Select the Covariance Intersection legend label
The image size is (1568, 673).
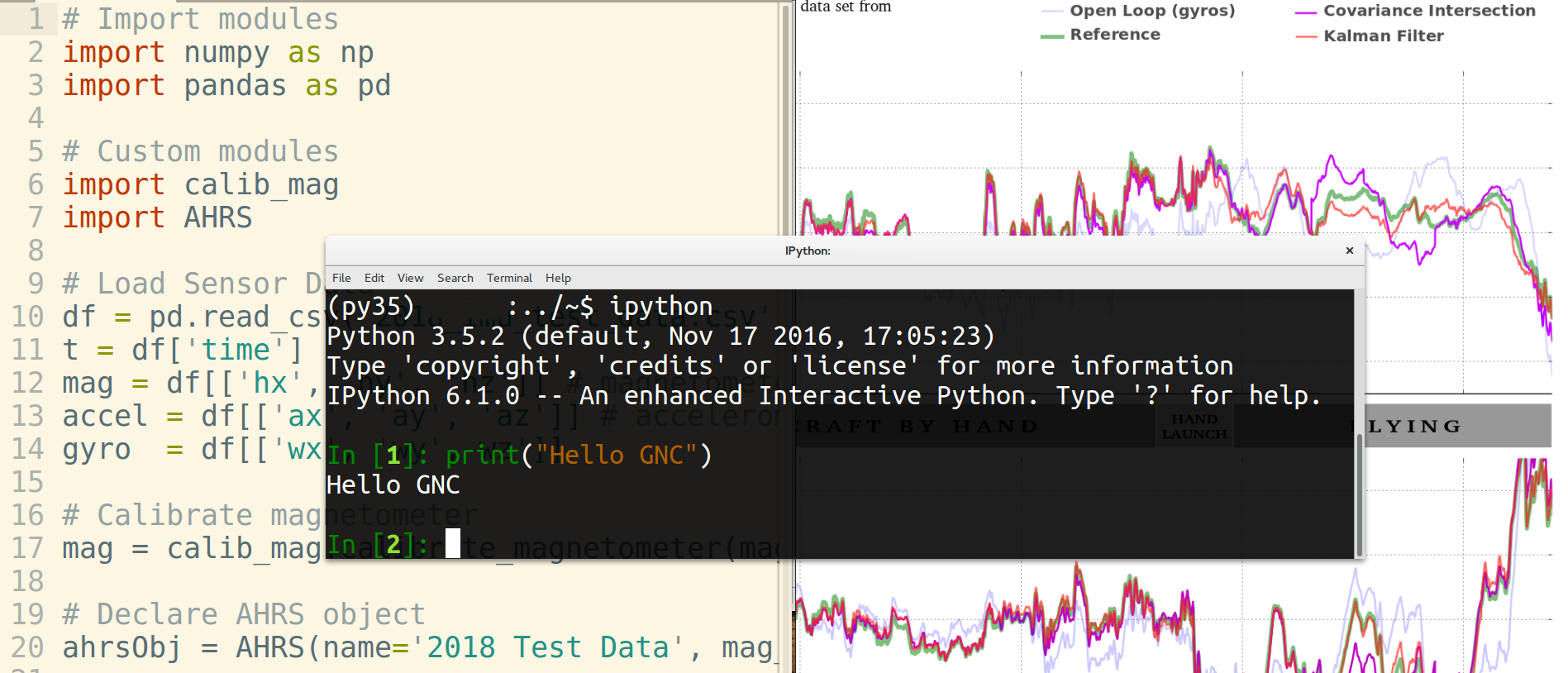click(1428, 11)
